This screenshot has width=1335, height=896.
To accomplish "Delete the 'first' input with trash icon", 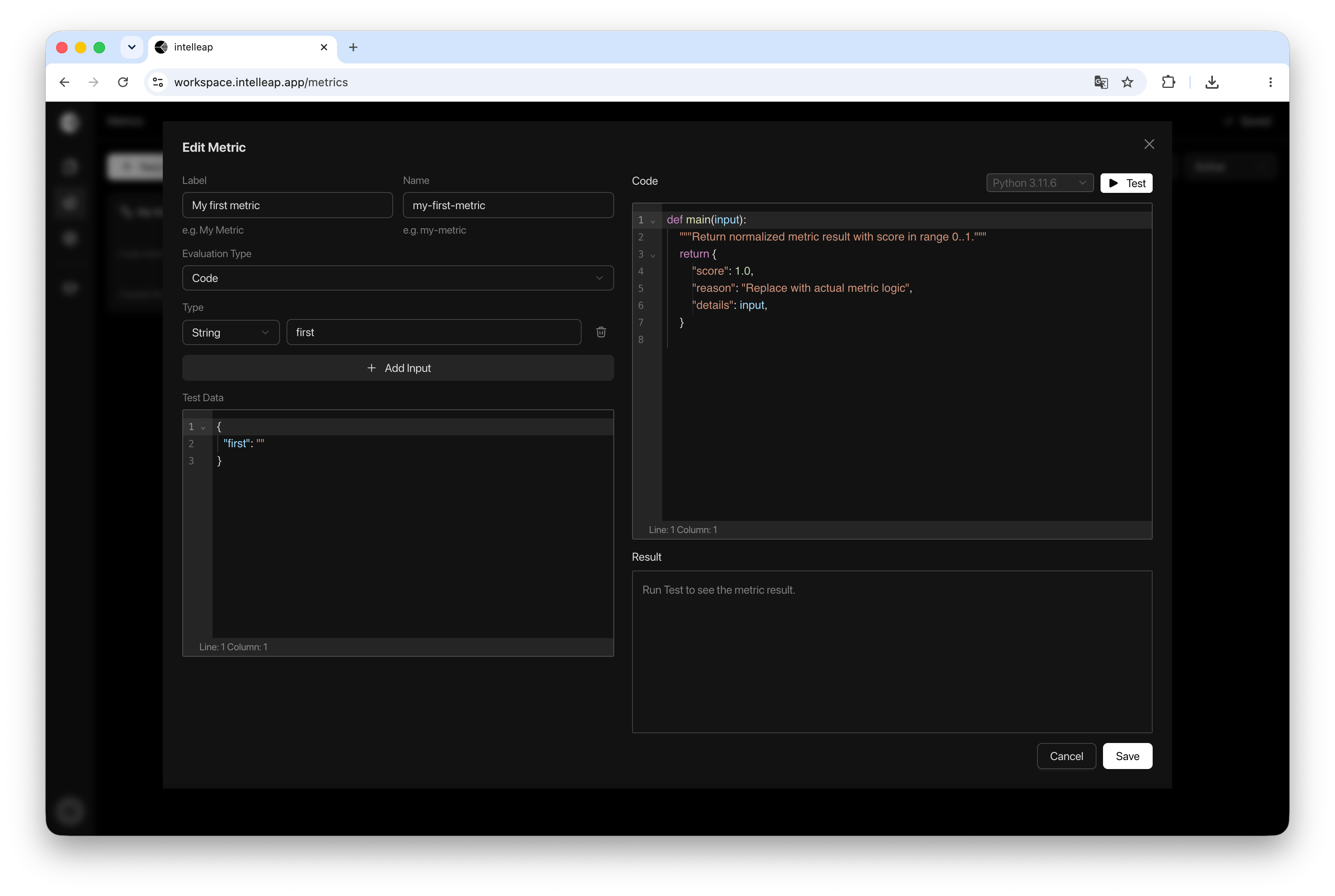I will click(601, 332).
